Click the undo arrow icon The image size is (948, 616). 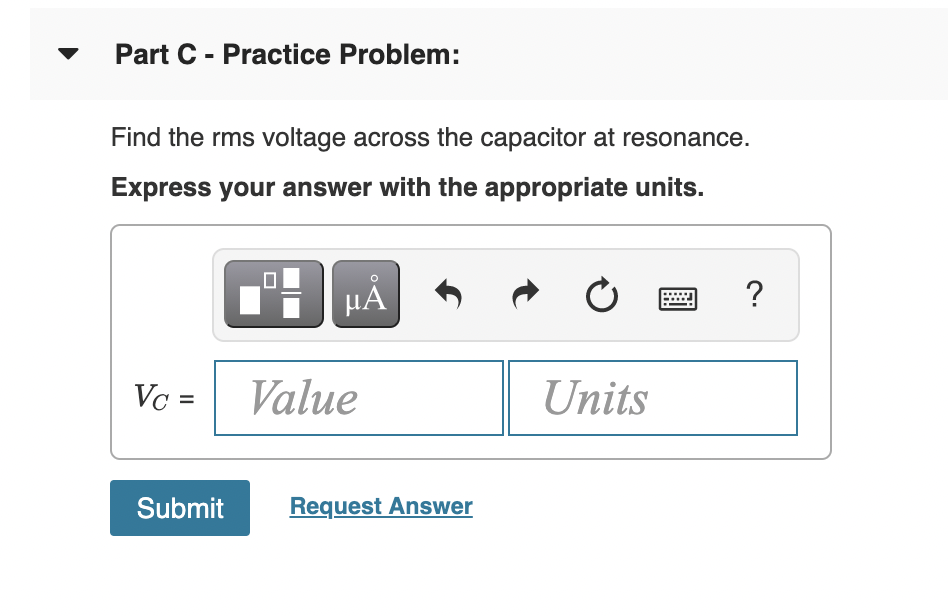pyautogui.click(x=447, y=293)
